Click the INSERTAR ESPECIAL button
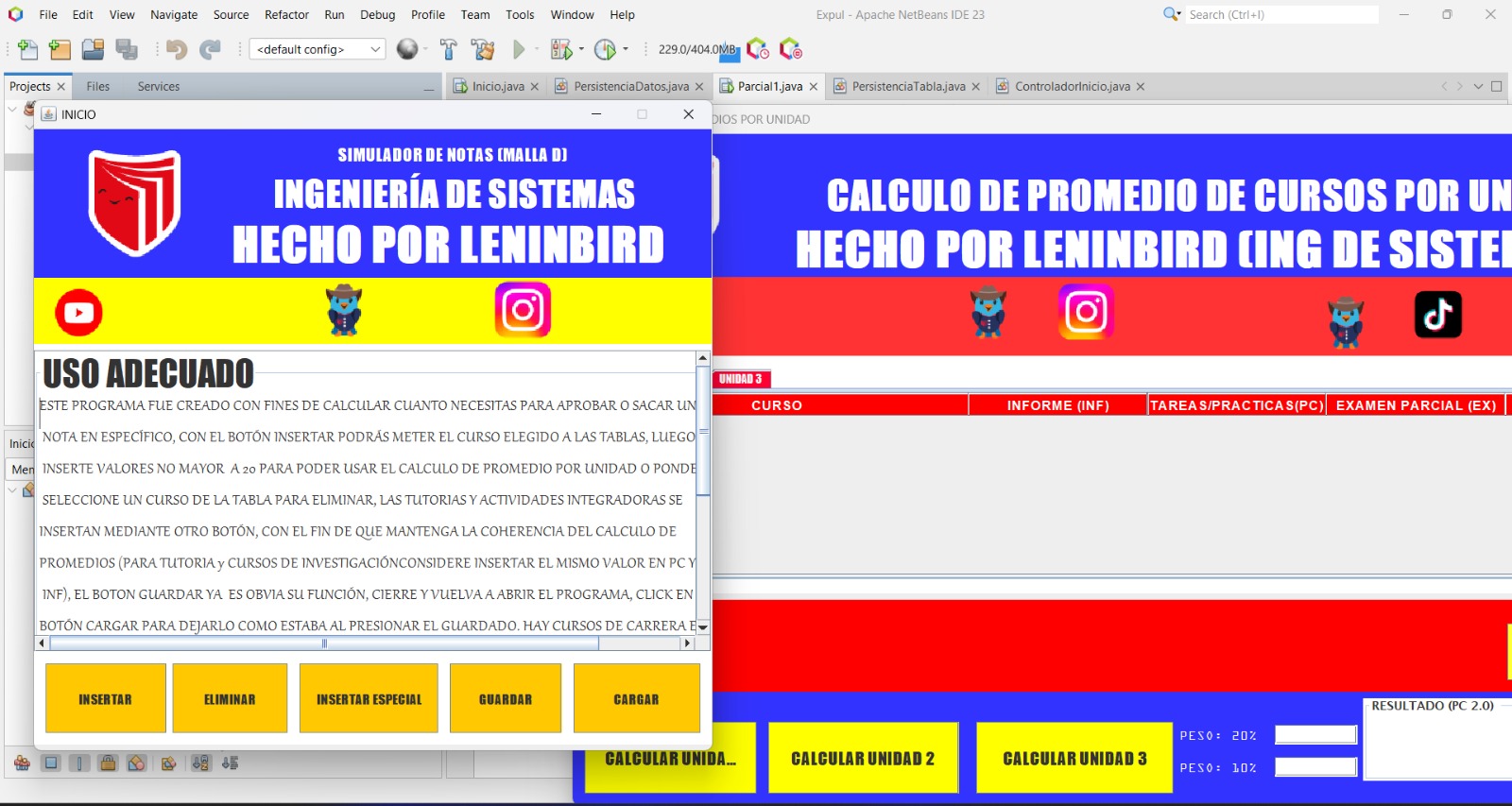Image resolution: width=1512 pixels, height=806 pixels. coord(369,698)
